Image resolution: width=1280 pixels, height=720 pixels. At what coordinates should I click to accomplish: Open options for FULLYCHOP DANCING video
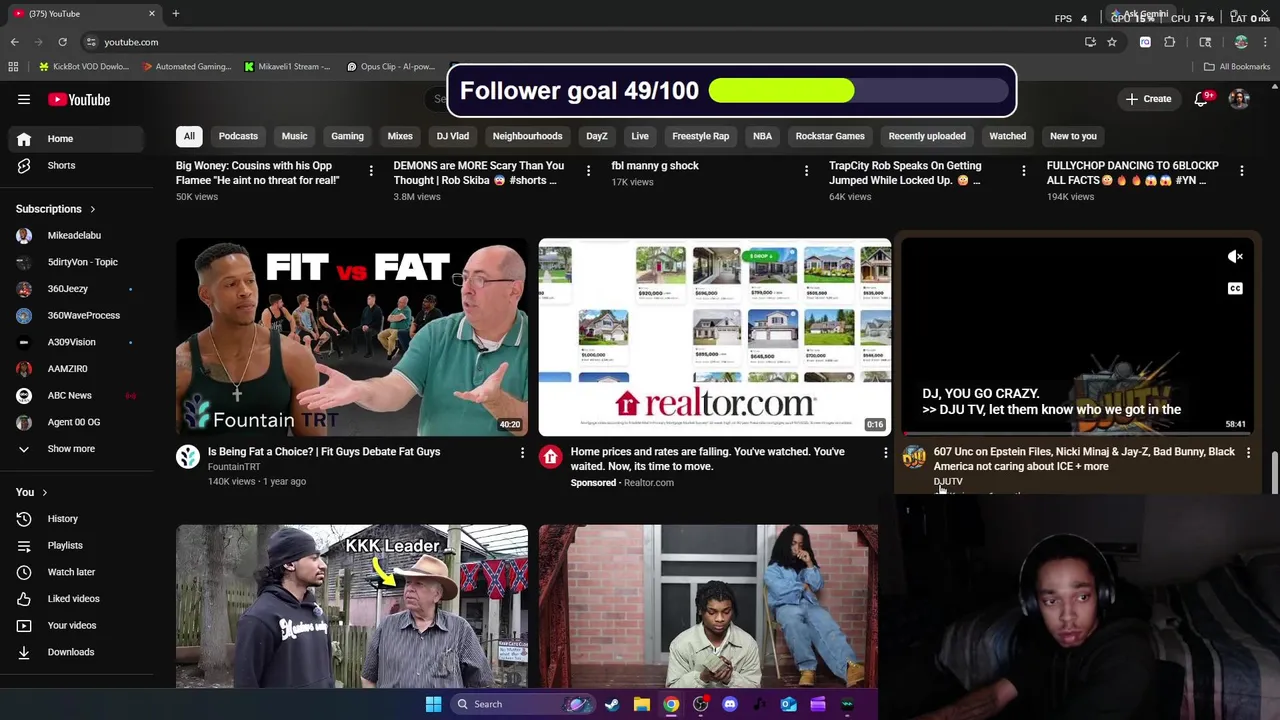pos(1241,171)
